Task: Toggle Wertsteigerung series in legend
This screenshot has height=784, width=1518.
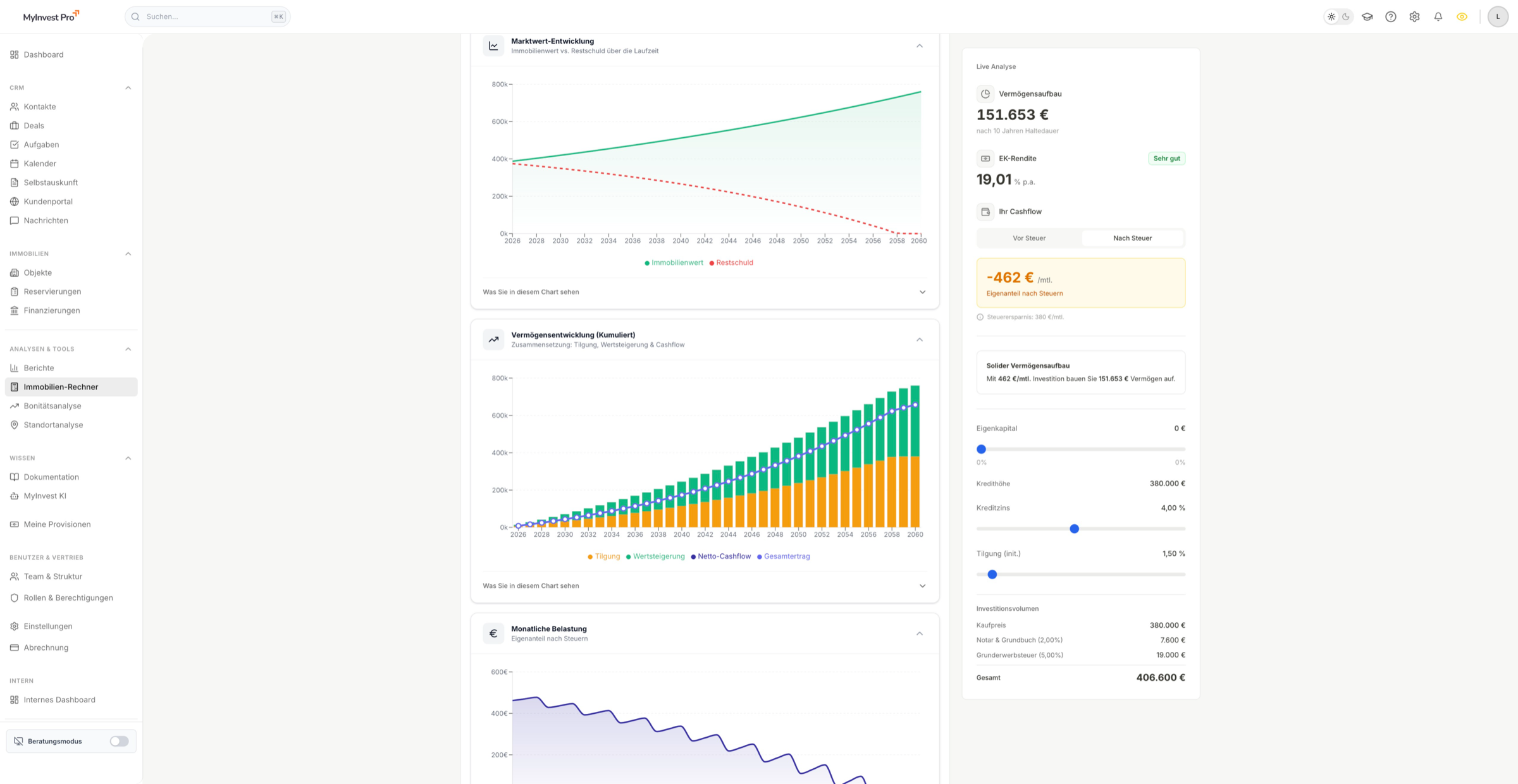Action: point(655,556)
